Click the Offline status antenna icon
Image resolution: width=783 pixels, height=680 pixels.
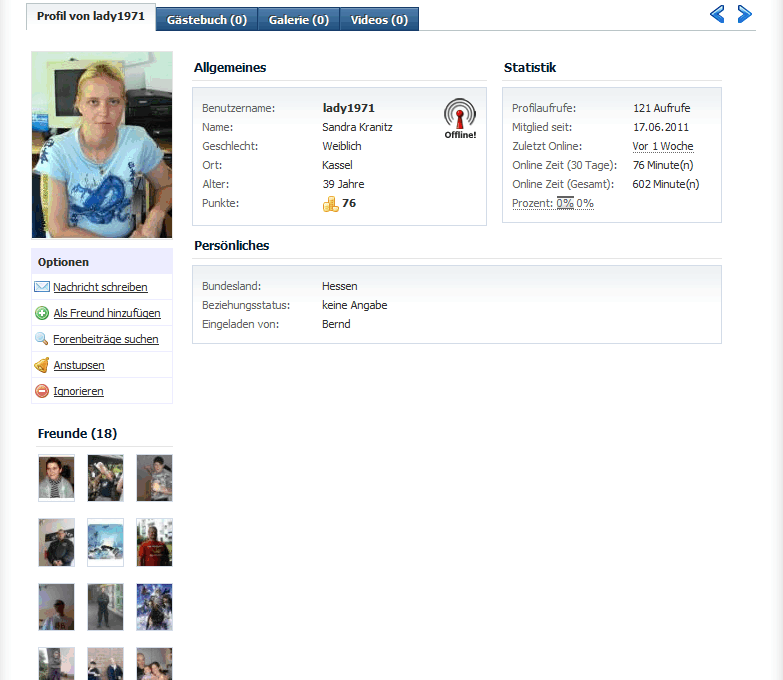click(x=460, y=118)
